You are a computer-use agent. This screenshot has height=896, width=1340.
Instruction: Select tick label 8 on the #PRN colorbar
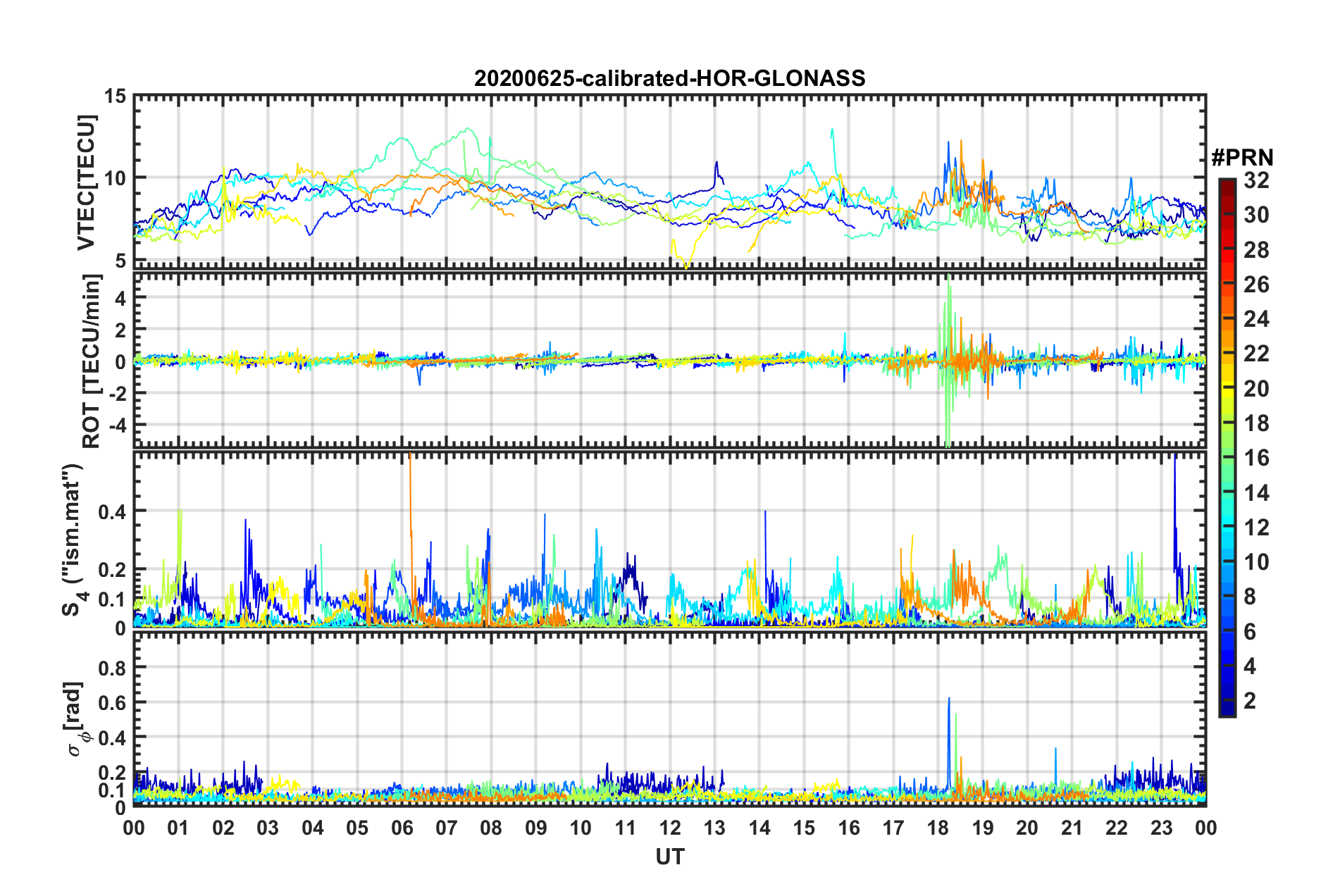[1250, 597]
